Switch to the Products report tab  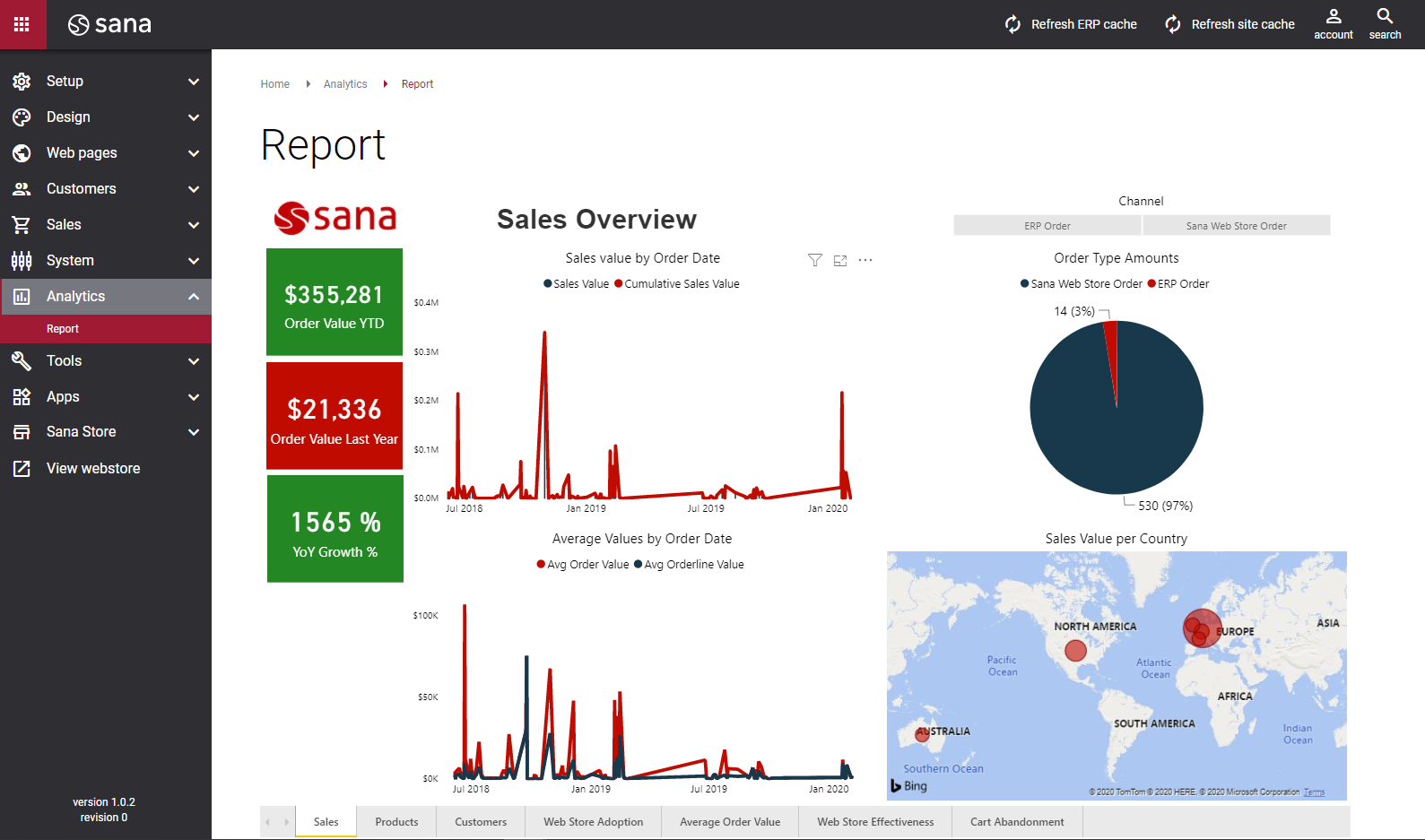[396, 822]
